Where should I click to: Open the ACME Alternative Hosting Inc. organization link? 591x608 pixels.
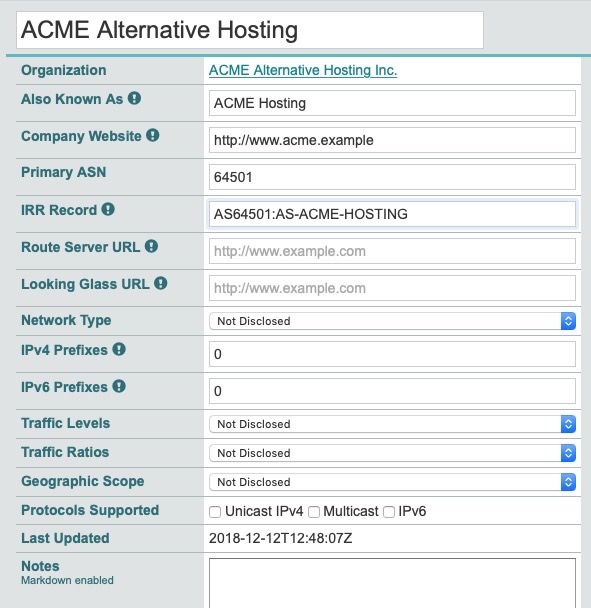(x=303, y=71)
